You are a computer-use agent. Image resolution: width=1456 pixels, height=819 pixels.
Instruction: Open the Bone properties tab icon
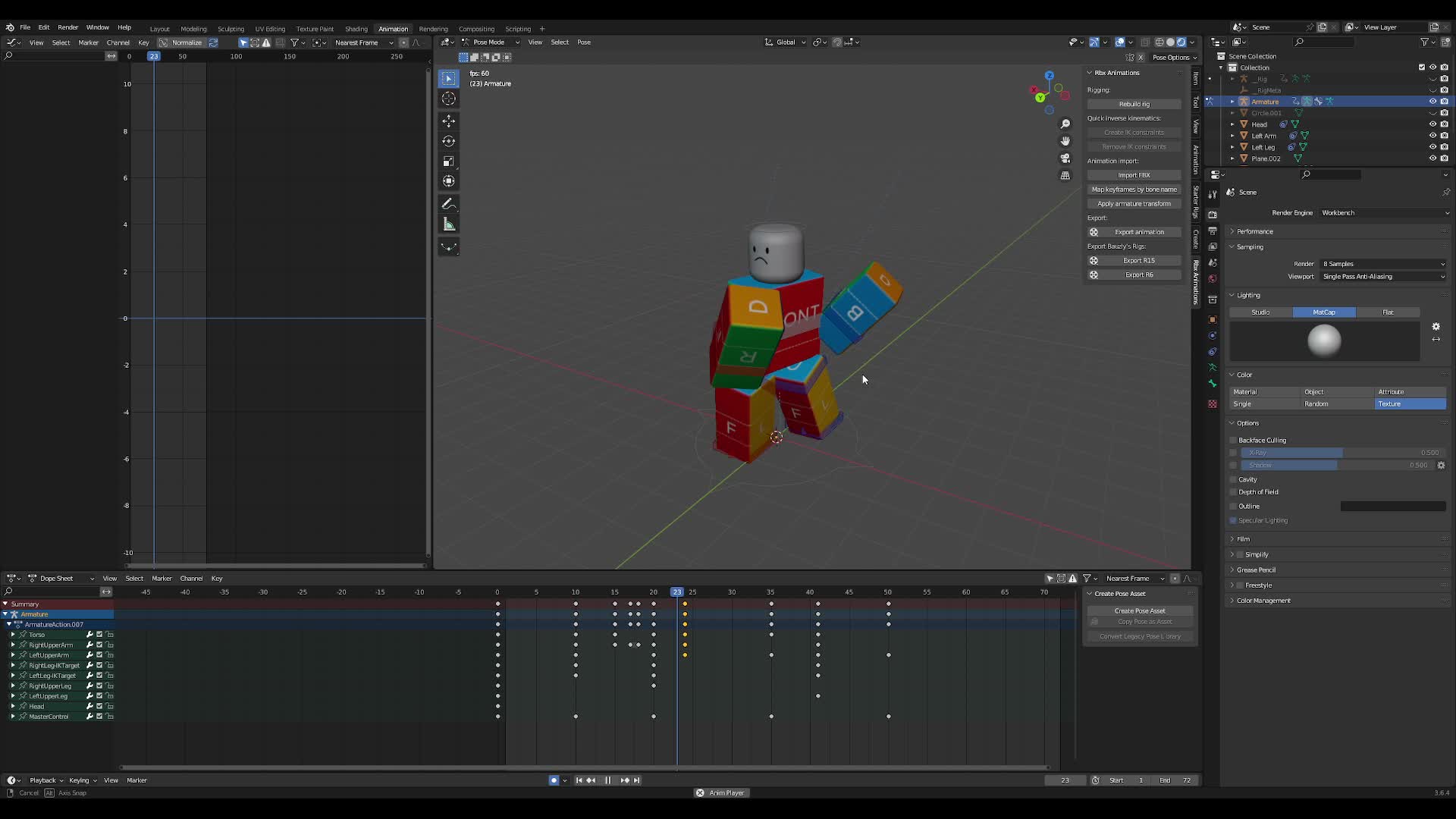click(1213, 384)
